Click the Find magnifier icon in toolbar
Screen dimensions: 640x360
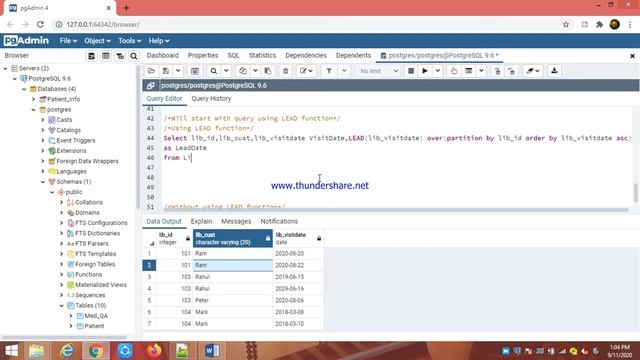pyautogui.click(x=213, y=71)
